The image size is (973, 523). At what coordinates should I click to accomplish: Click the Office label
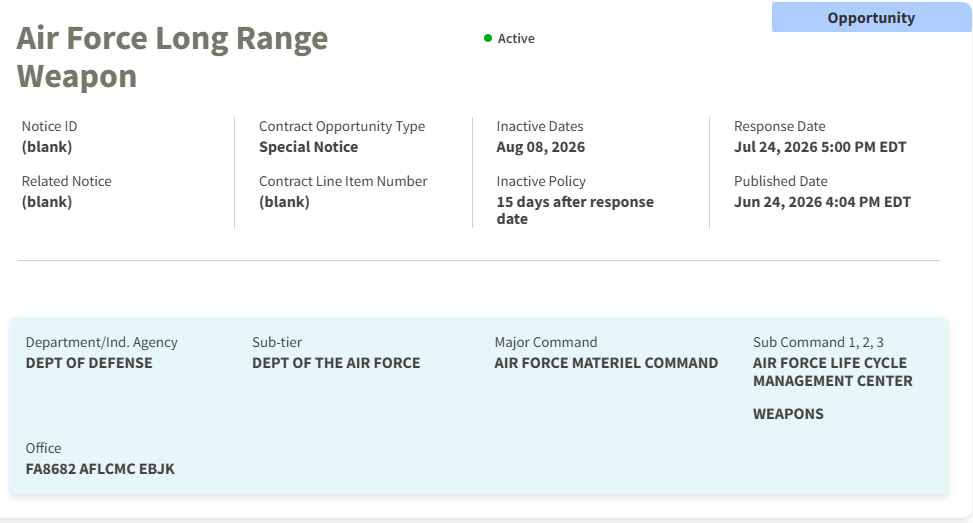tap(43, 448)
